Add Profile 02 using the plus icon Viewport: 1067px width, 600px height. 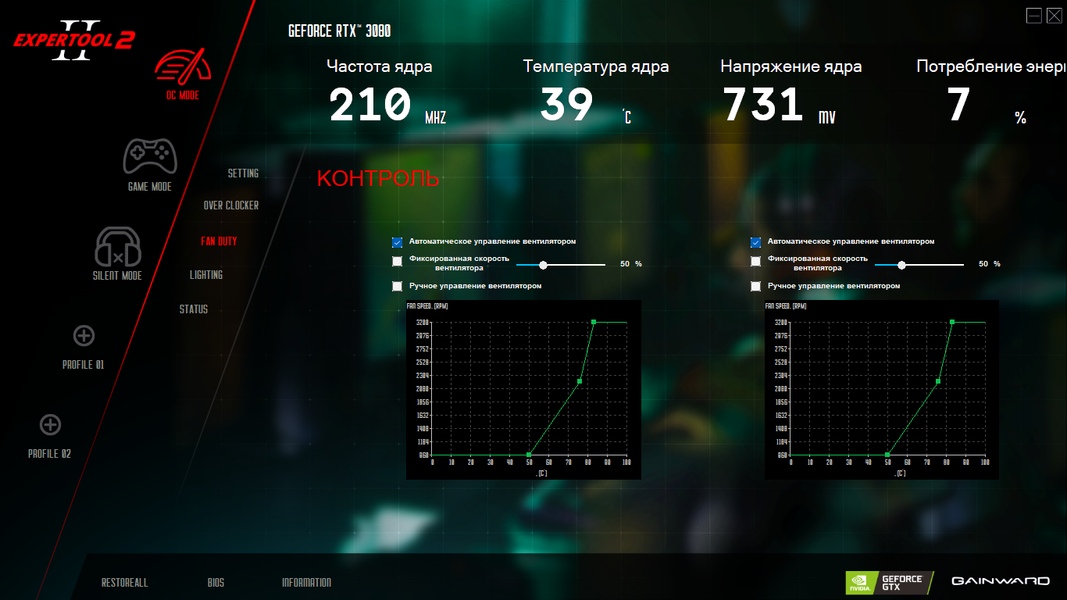pos(50,424)
